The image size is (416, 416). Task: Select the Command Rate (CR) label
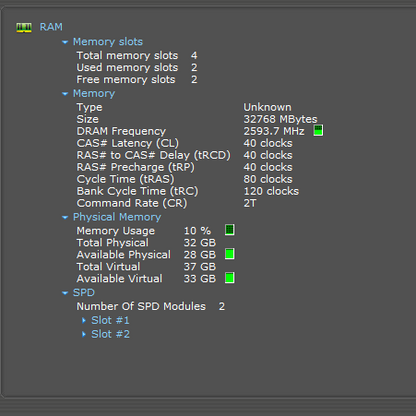(132, 203)
